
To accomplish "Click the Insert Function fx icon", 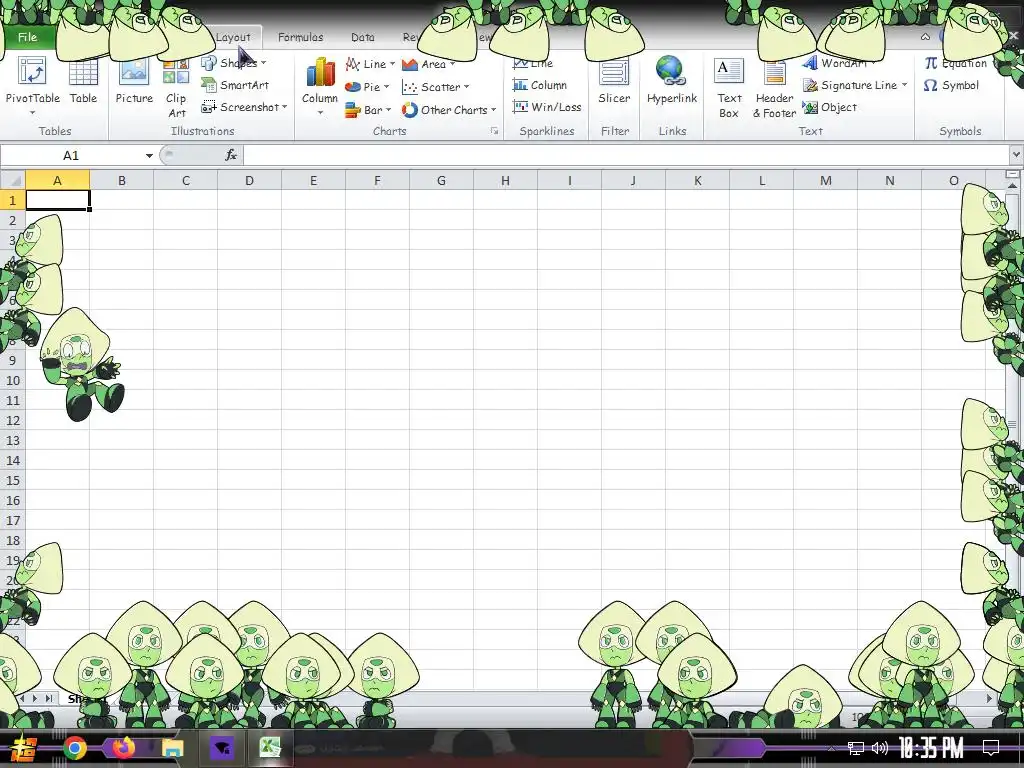I will point(231,155).
